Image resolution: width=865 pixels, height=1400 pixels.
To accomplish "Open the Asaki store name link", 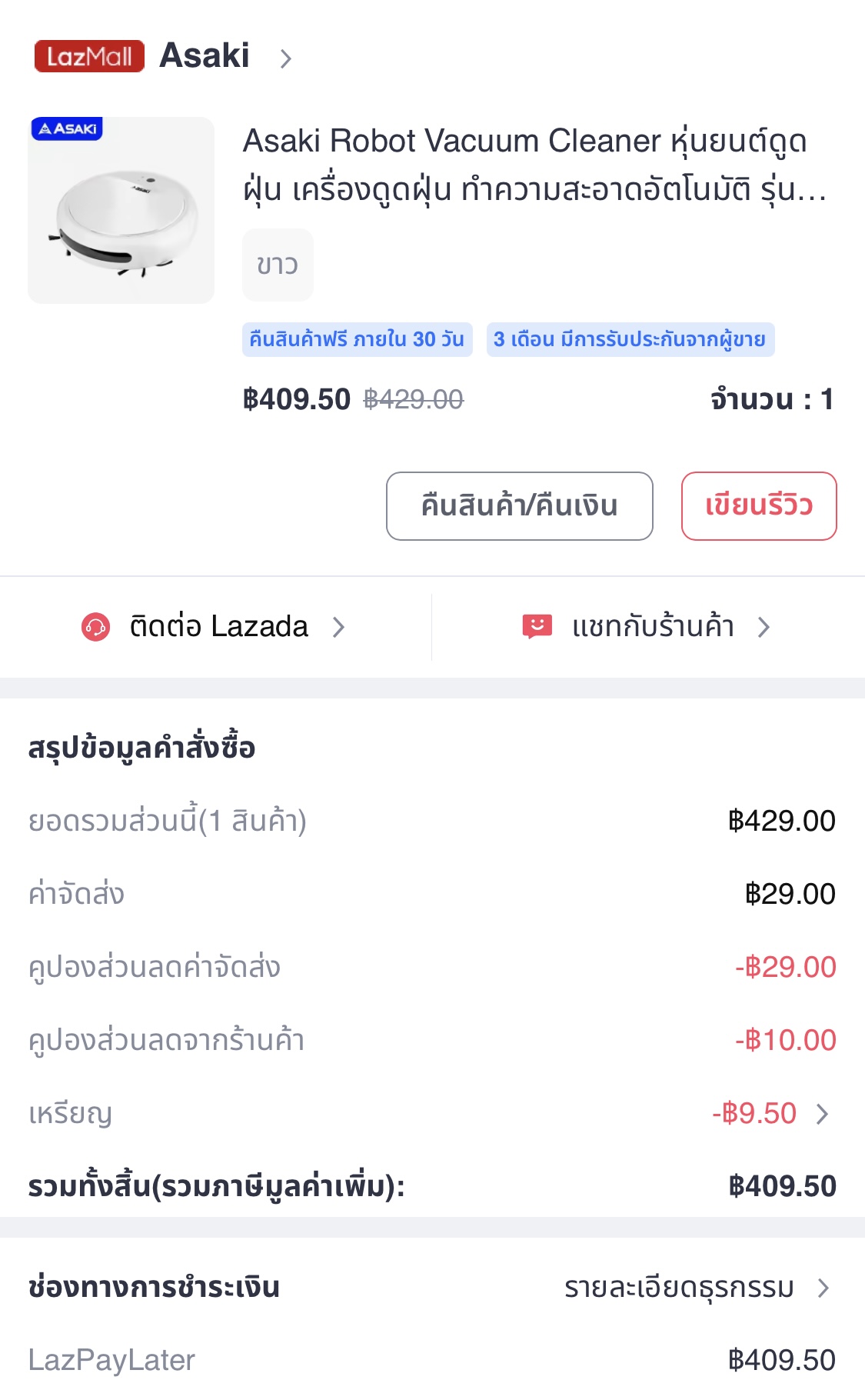I will click(205, 55).
